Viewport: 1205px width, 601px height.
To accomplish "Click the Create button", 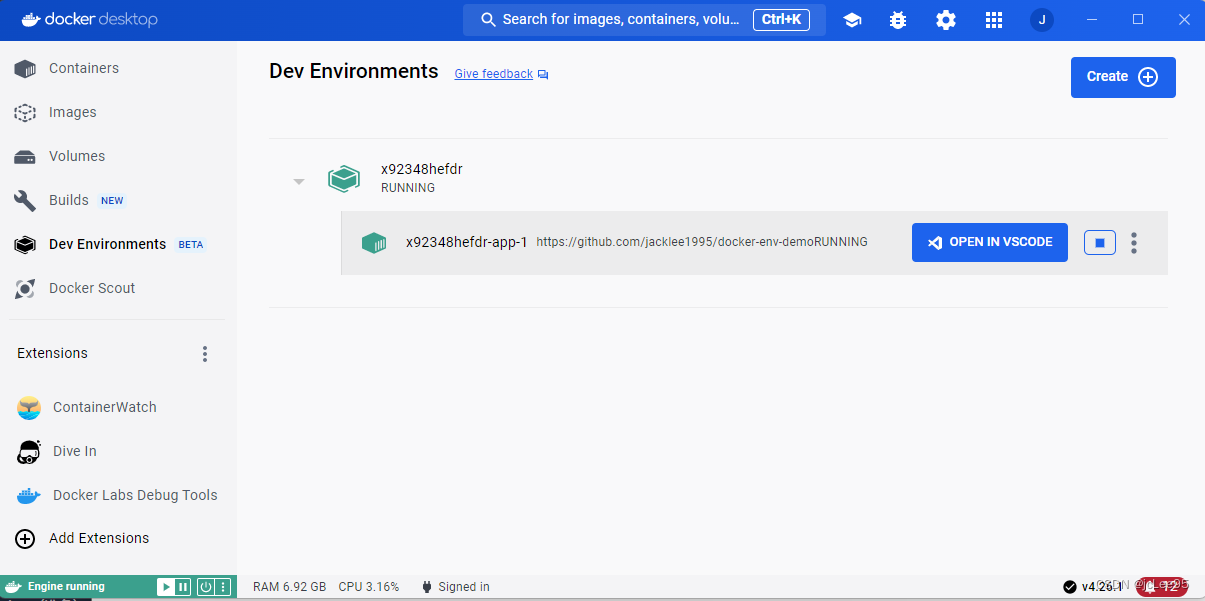I will [1123, 77].
